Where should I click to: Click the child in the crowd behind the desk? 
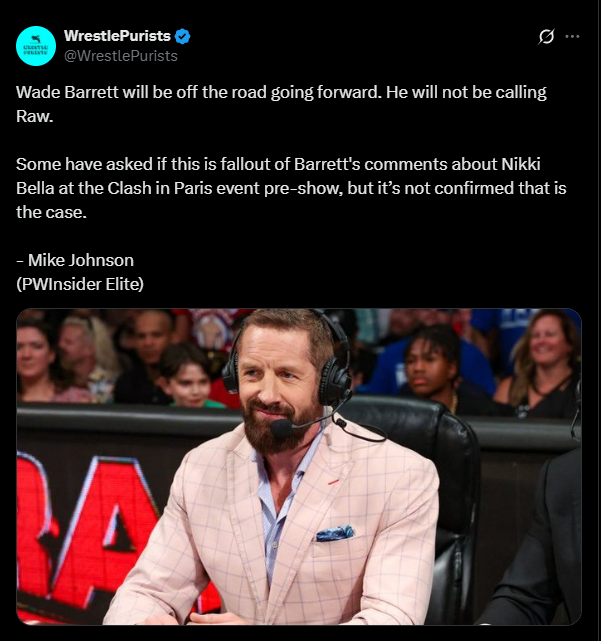click(187, 376)
